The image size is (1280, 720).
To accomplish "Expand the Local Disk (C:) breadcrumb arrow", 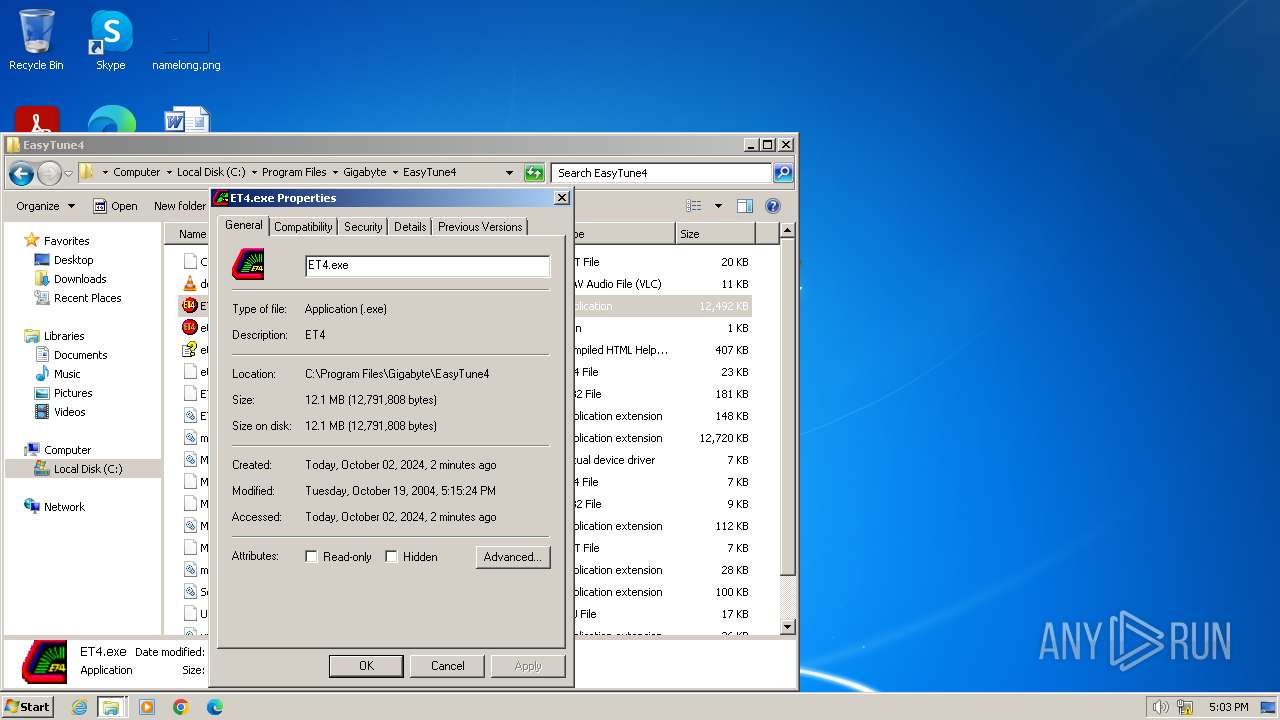I will click(253, 172).
